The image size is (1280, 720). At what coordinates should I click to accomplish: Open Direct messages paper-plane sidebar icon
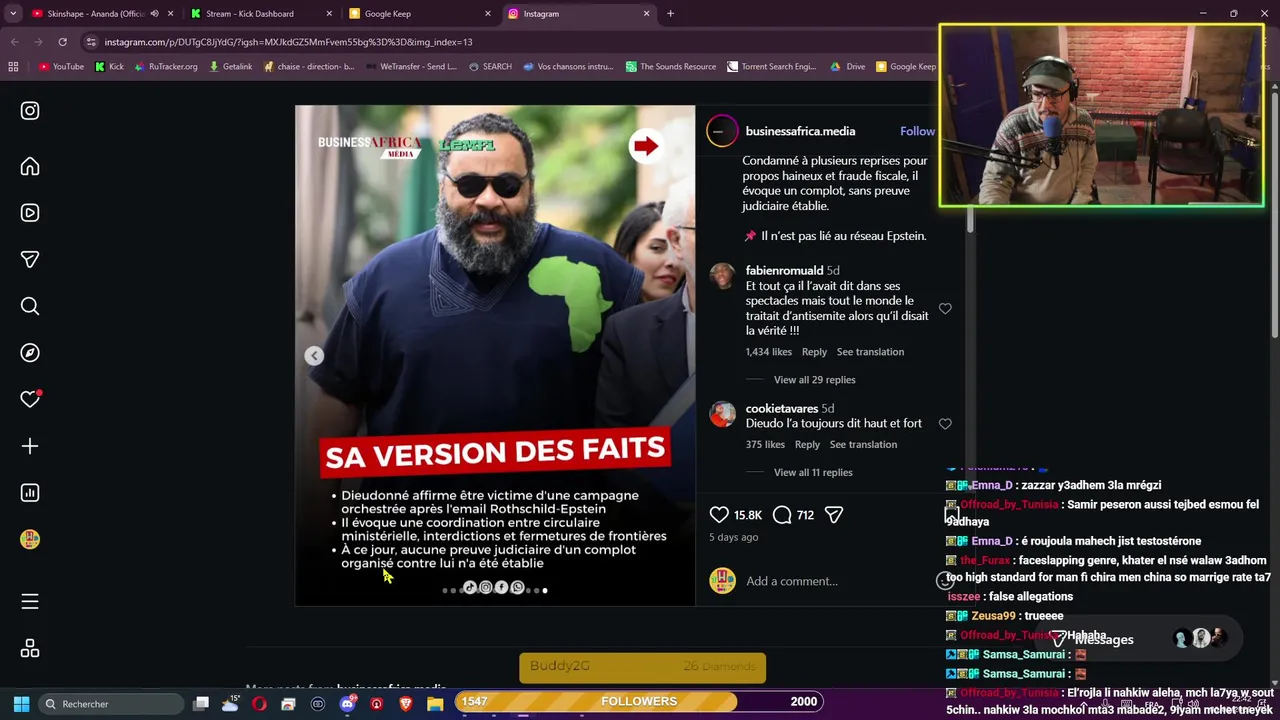[30, 259]
